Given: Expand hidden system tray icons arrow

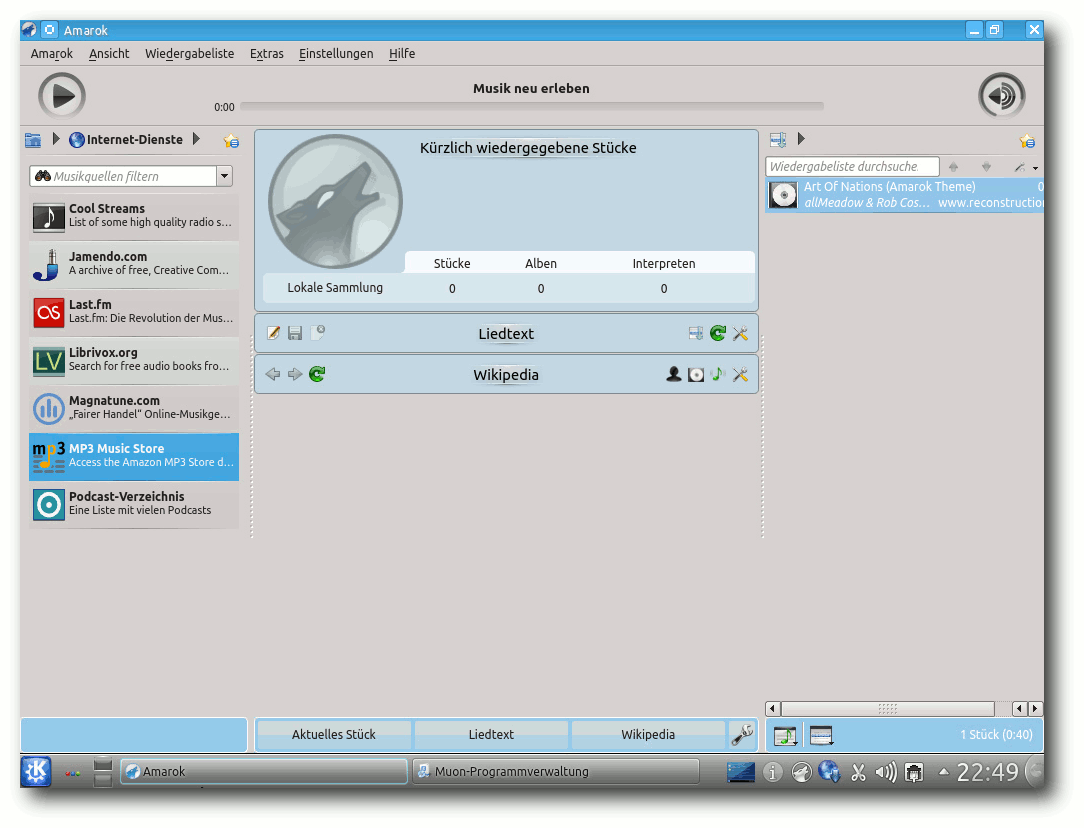Looking at the screenshot, I should (x=943, y=771).
